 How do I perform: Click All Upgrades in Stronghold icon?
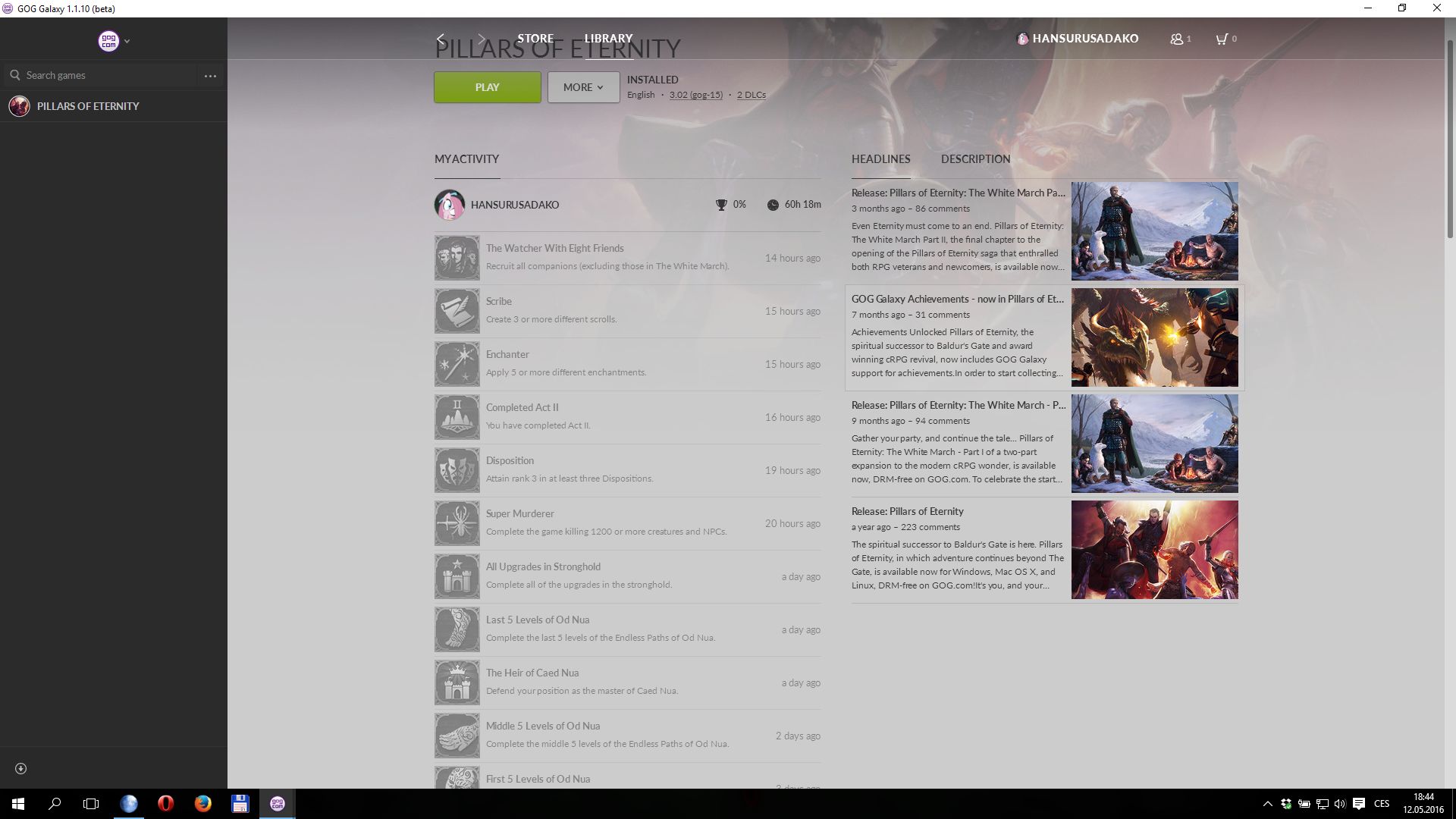point(457,576)
